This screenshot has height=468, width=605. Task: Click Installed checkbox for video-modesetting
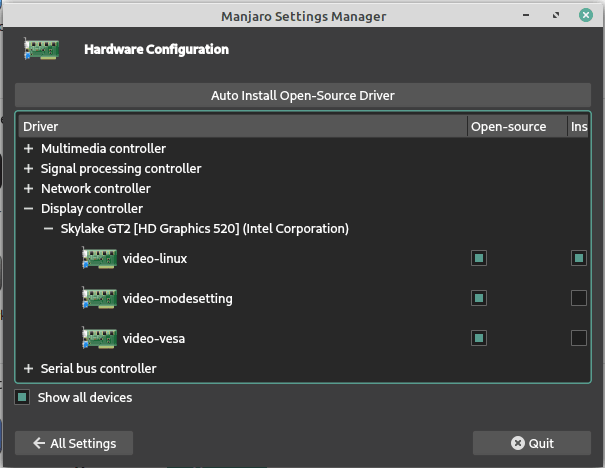[x=579, y=298]
